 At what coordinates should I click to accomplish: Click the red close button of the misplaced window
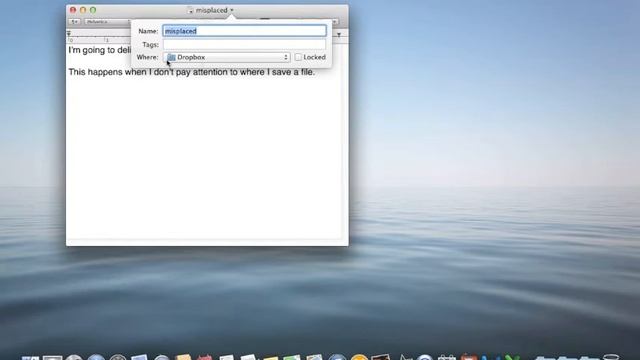[73, 10]
